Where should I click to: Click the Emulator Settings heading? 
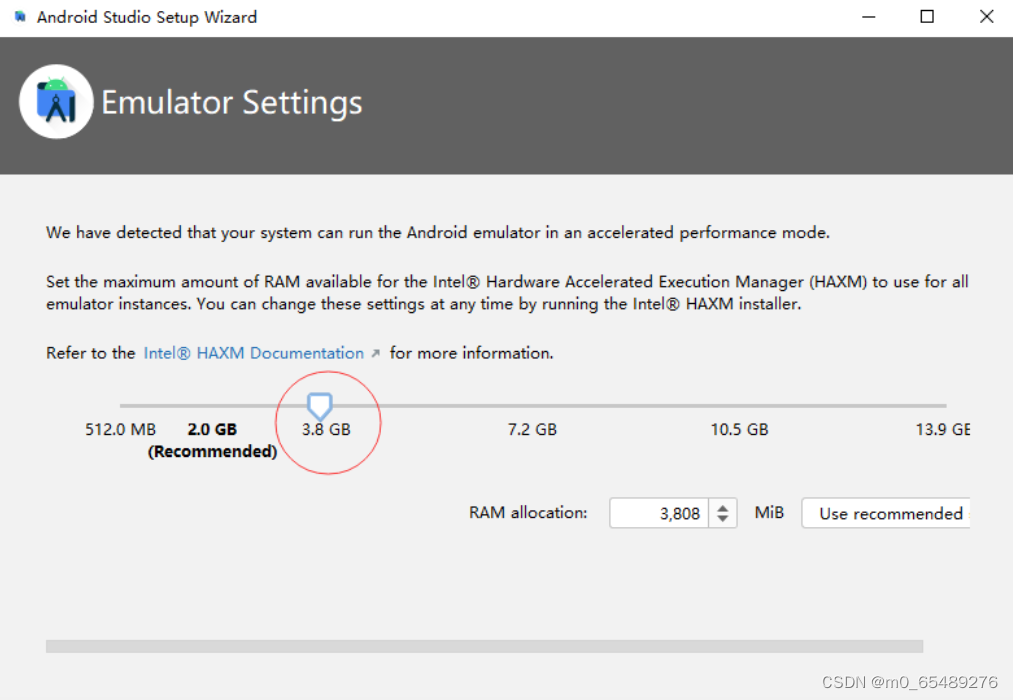point(232,103)
